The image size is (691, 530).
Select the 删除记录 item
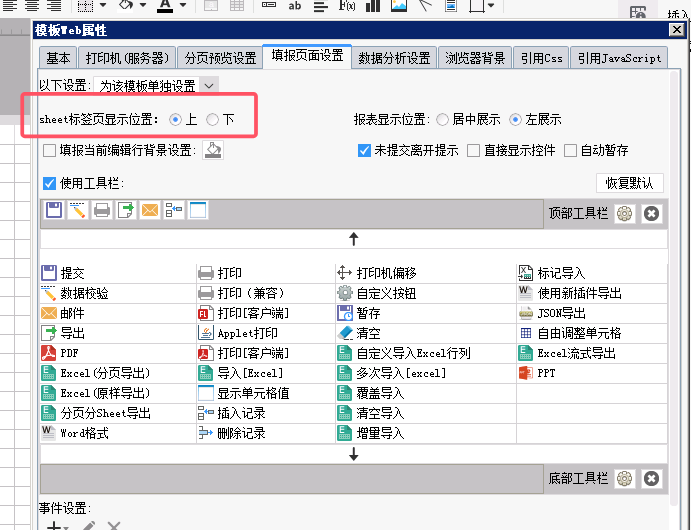coord(266,433)
